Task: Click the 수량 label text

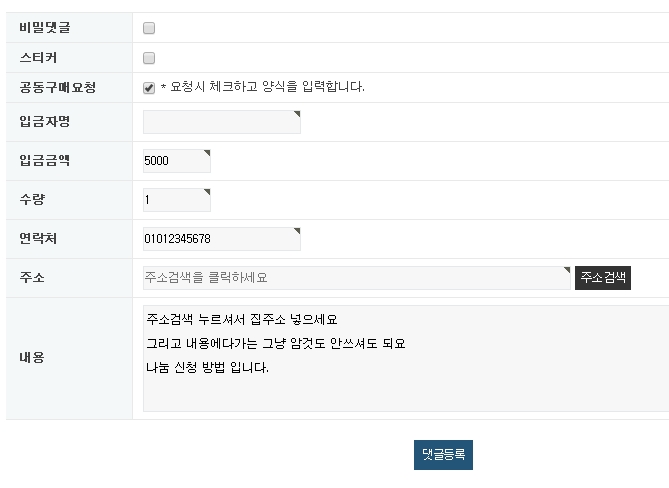Action: click(32, 200)
